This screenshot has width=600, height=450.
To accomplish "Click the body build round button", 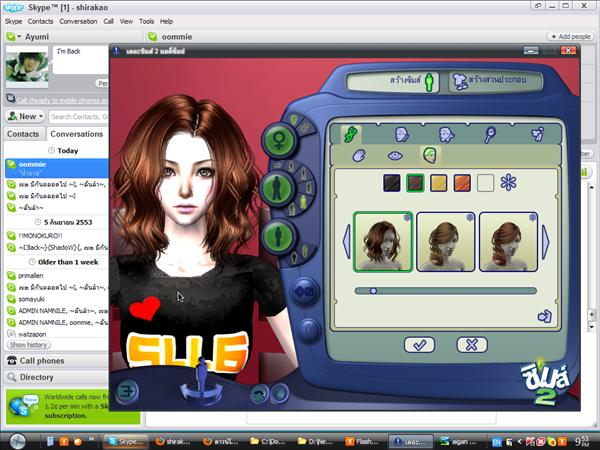I will click(x=278, y=235).
